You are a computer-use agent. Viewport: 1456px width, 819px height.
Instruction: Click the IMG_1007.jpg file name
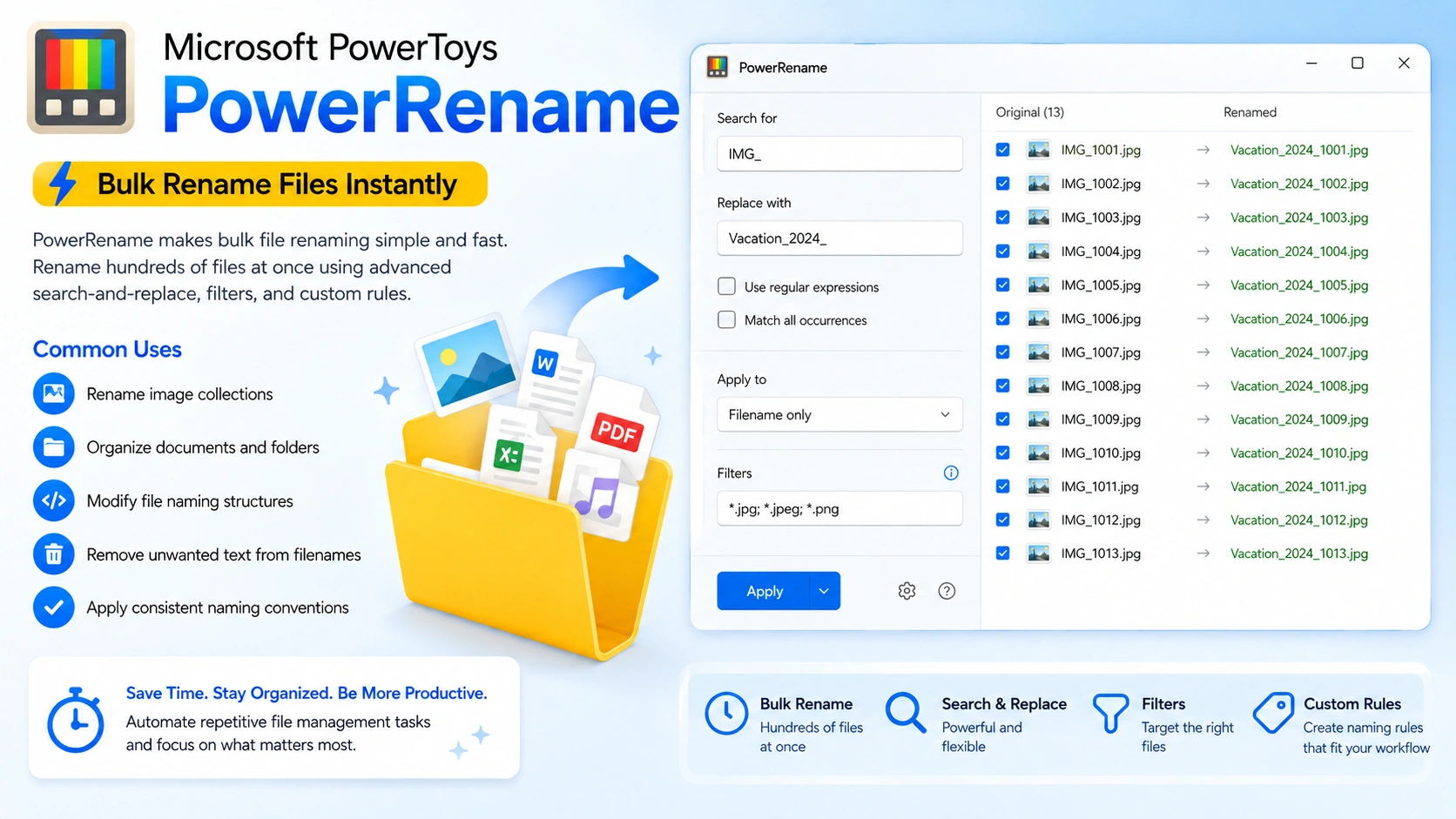(x=1101, y=352)
